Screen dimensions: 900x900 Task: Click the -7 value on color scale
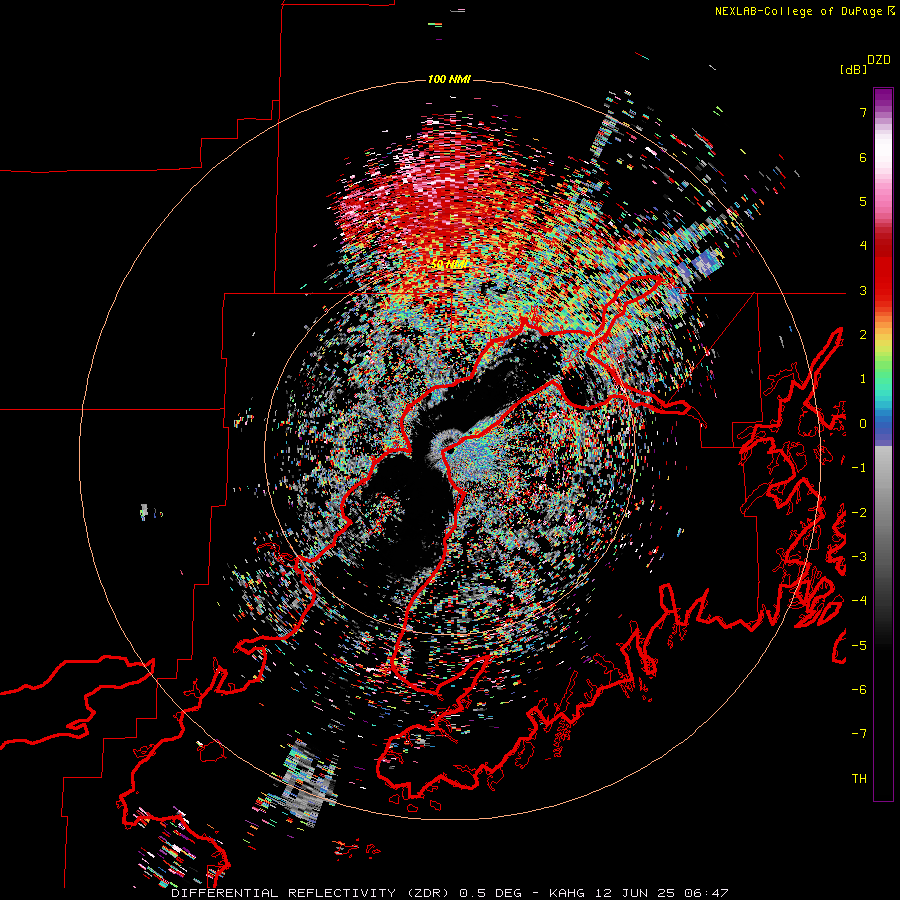pos(859,734)
